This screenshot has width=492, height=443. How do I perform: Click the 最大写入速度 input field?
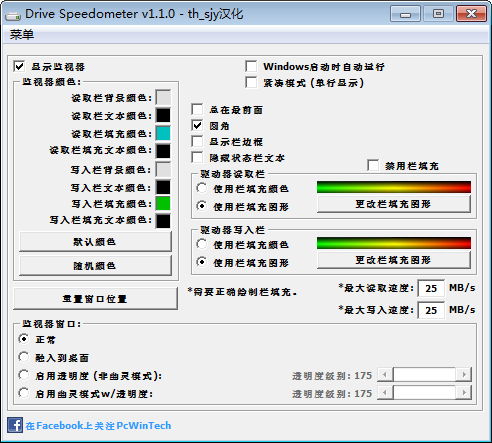click(431, 310)
